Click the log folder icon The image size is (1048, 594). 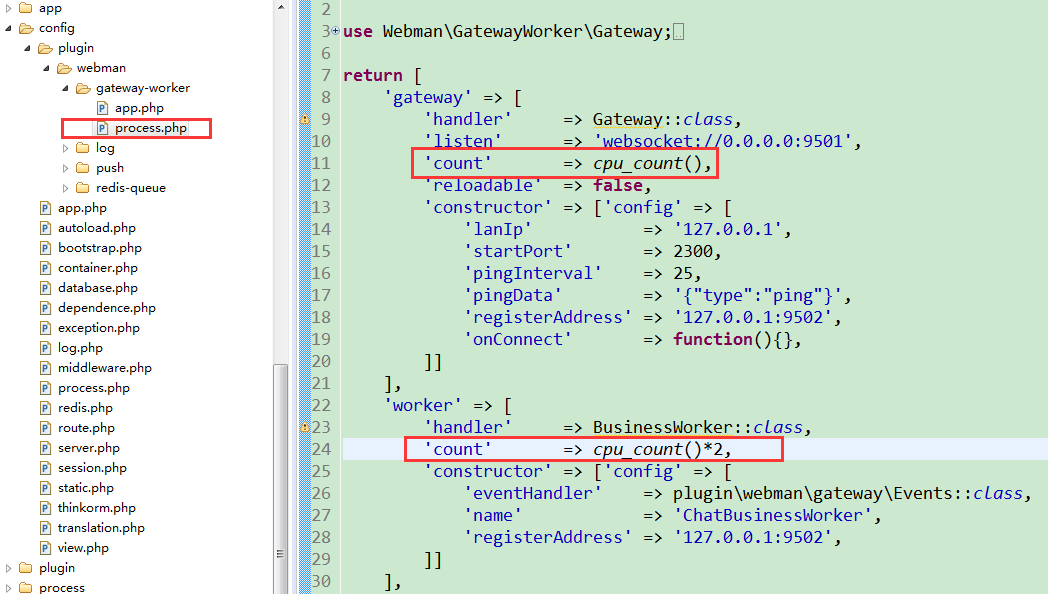click(83, 148)
